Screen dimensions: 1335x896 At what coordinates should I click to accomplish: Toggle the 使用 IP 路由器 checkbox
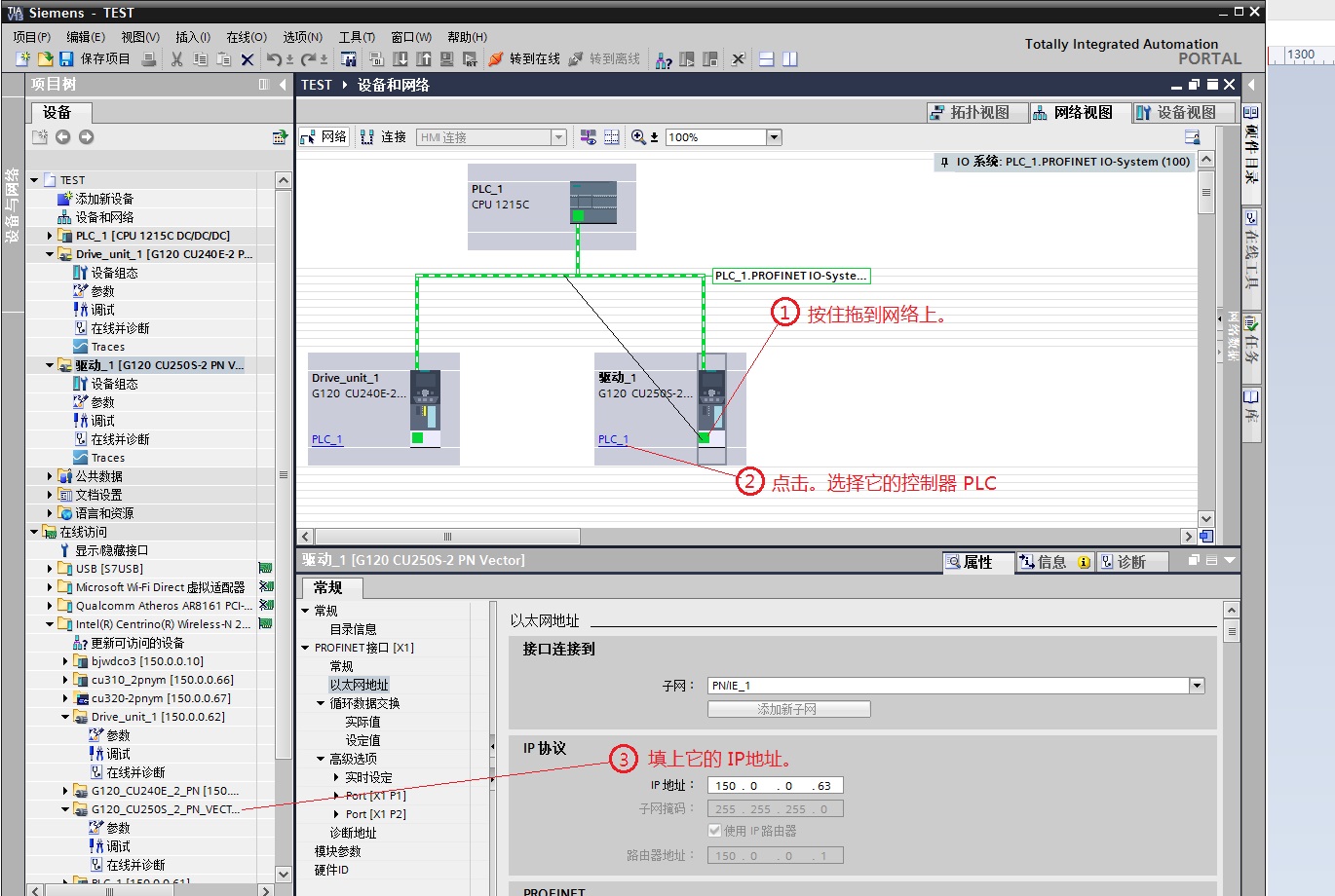[x=715, y=831]
